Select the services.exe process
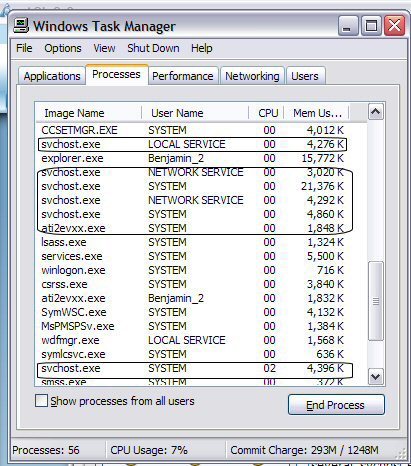This screenshot has height=466, width=411. (201, 256)
